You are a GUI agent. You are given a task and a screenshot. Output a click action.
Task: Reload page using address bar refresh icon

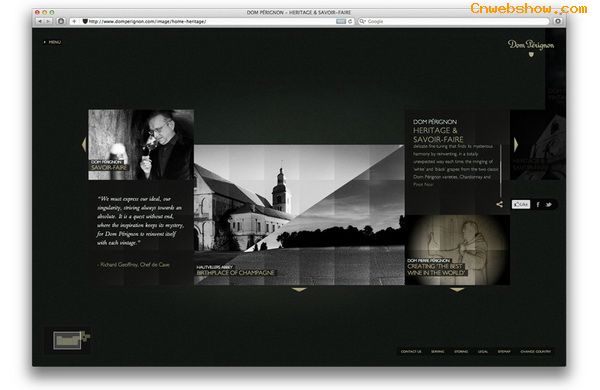(x=350, y=21)
